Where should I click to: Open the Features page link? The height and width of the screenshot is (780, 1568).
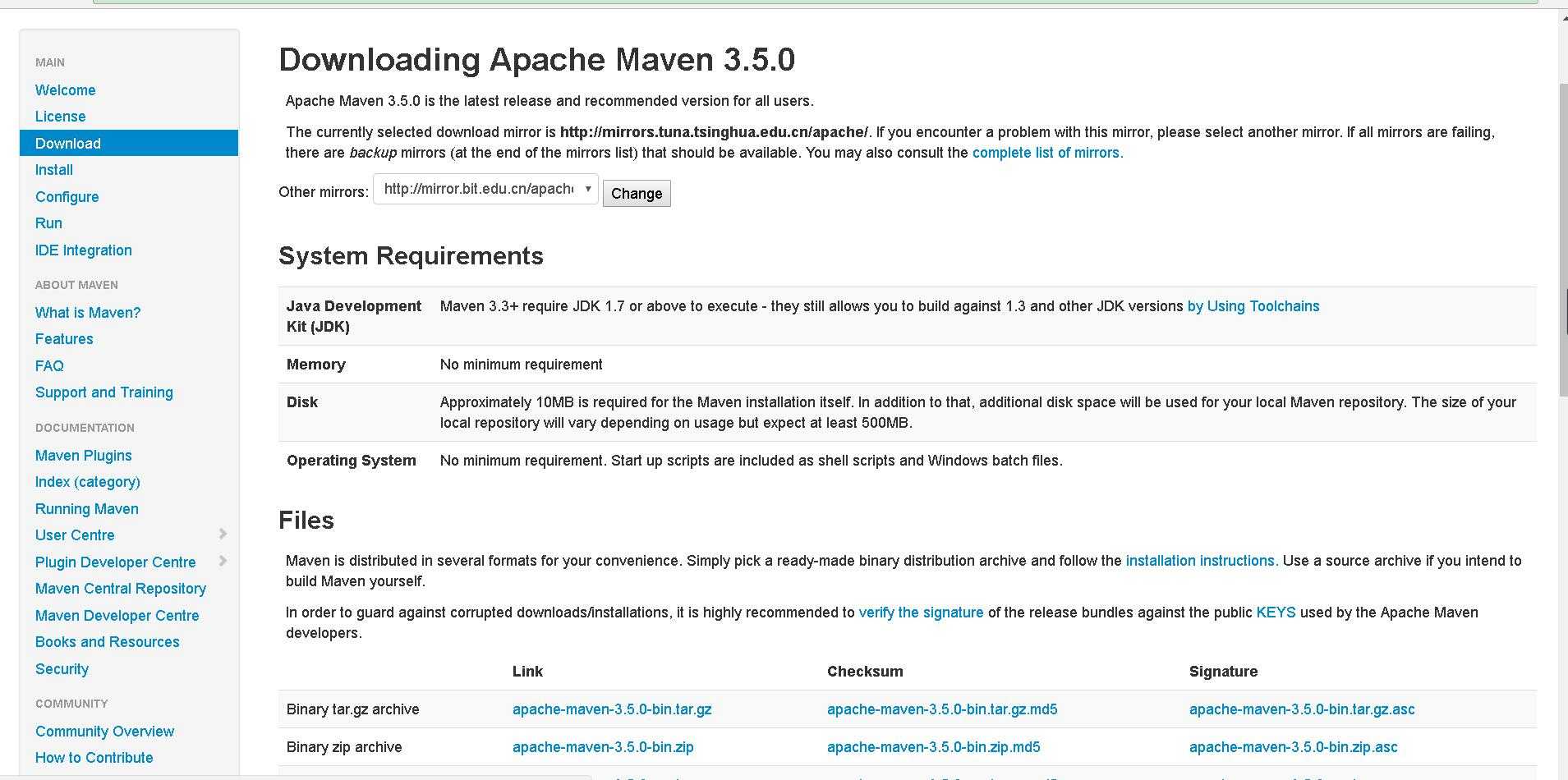64,339
